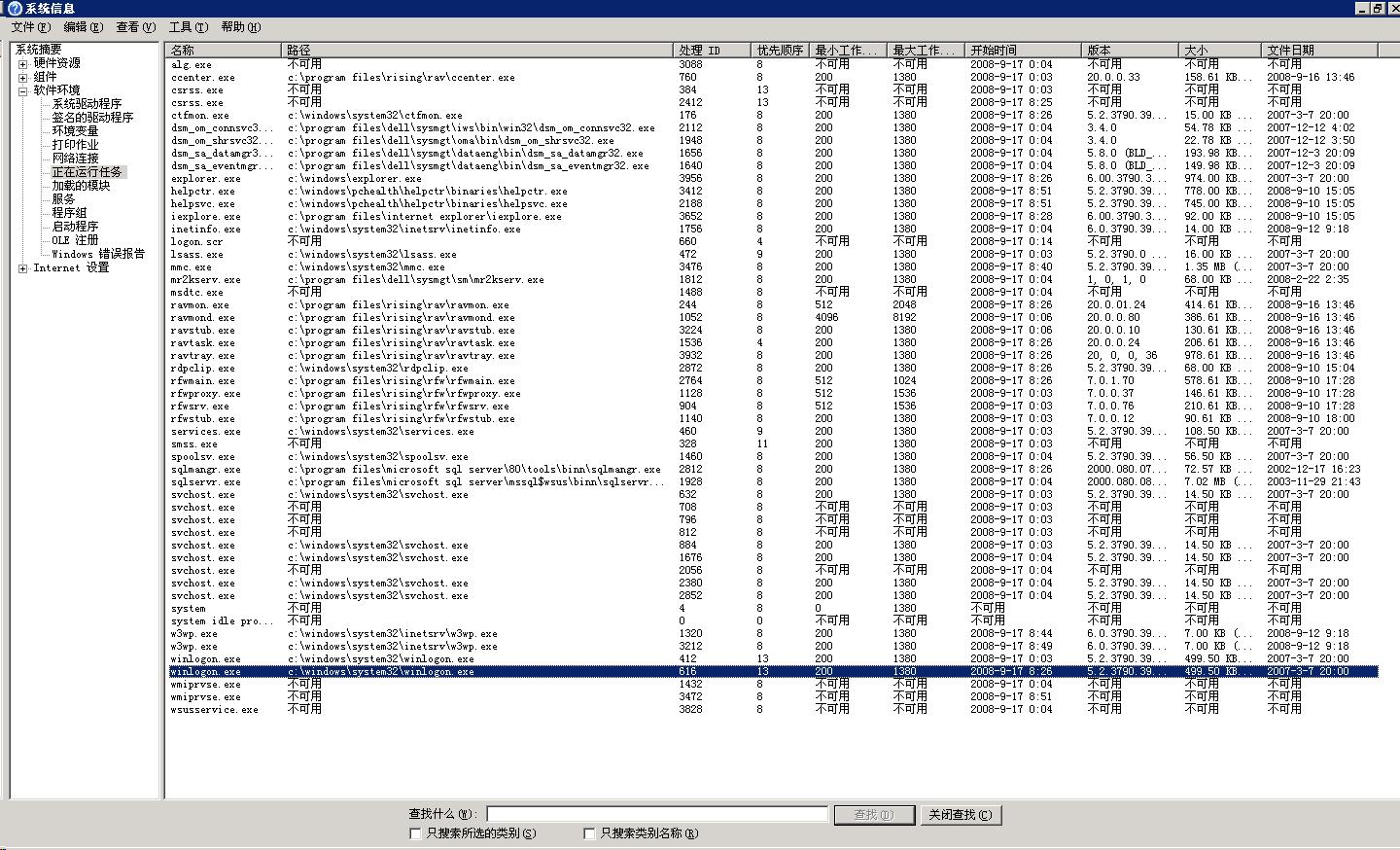
Task: Select the services.exe row
Action: coord(773,432)
